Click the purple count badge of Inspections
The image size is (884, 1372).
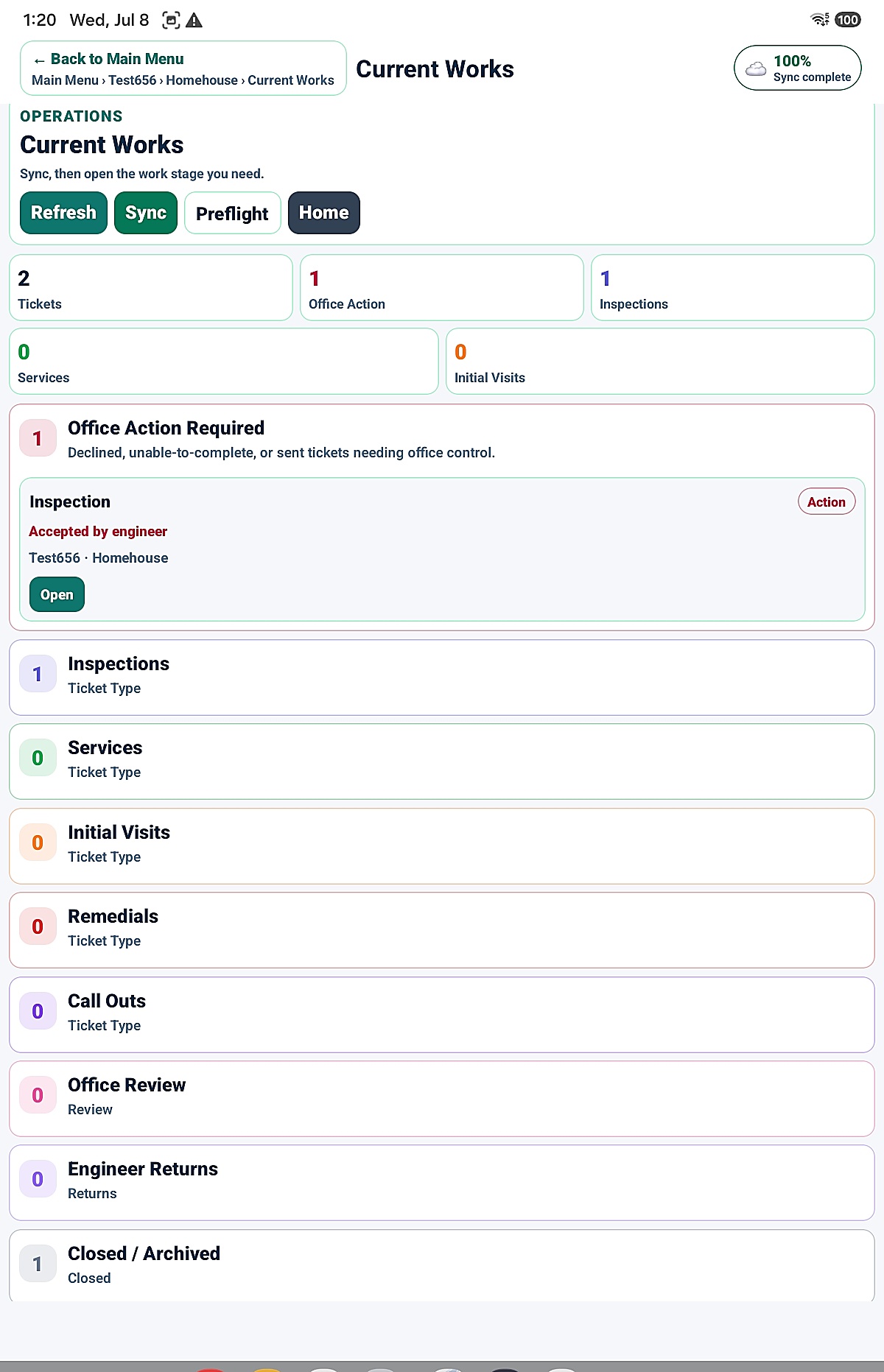pyautogui.click(x=38, y=674)
